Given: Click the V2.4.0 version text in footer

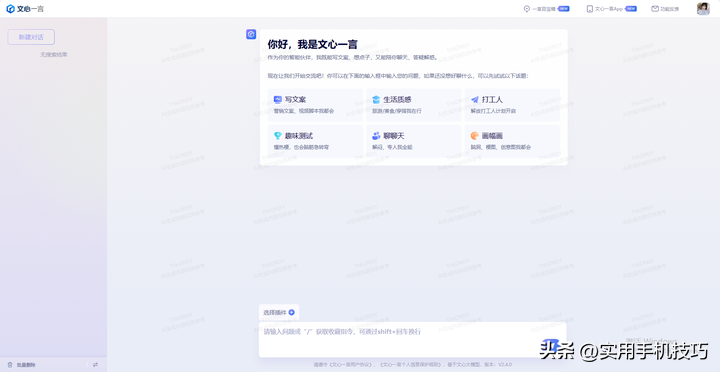Looking at the screenshot, I should pos(505,365).
